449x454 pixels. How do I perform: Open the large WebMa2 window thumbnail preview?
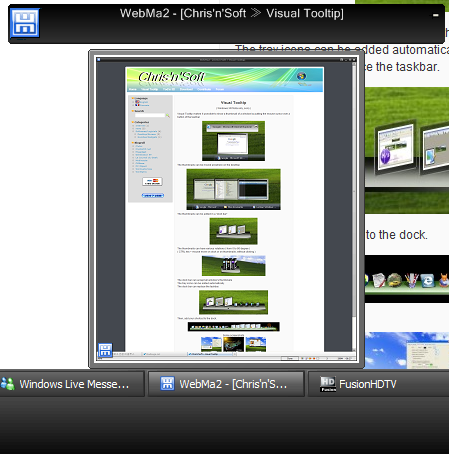pos(226,209)
